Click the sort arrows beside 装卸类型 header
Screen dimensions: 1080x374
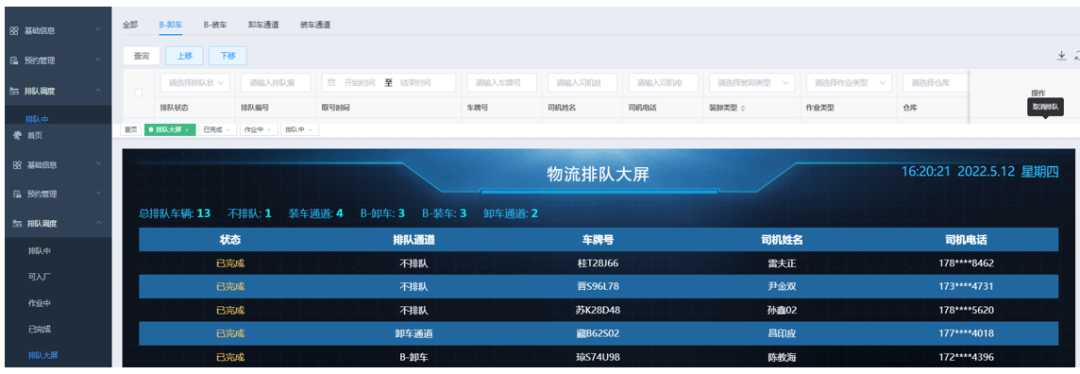pos(743,108)
